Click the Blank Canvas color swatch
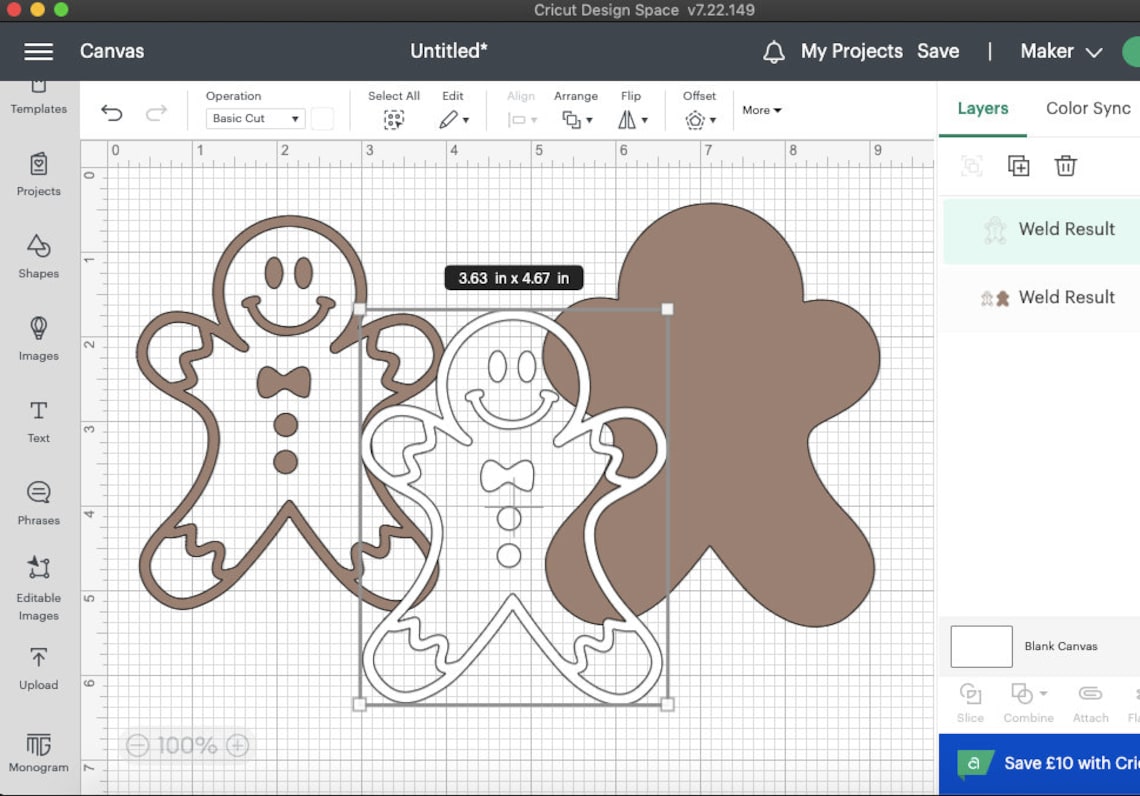The image size is (1140, 796). (981, 646)
